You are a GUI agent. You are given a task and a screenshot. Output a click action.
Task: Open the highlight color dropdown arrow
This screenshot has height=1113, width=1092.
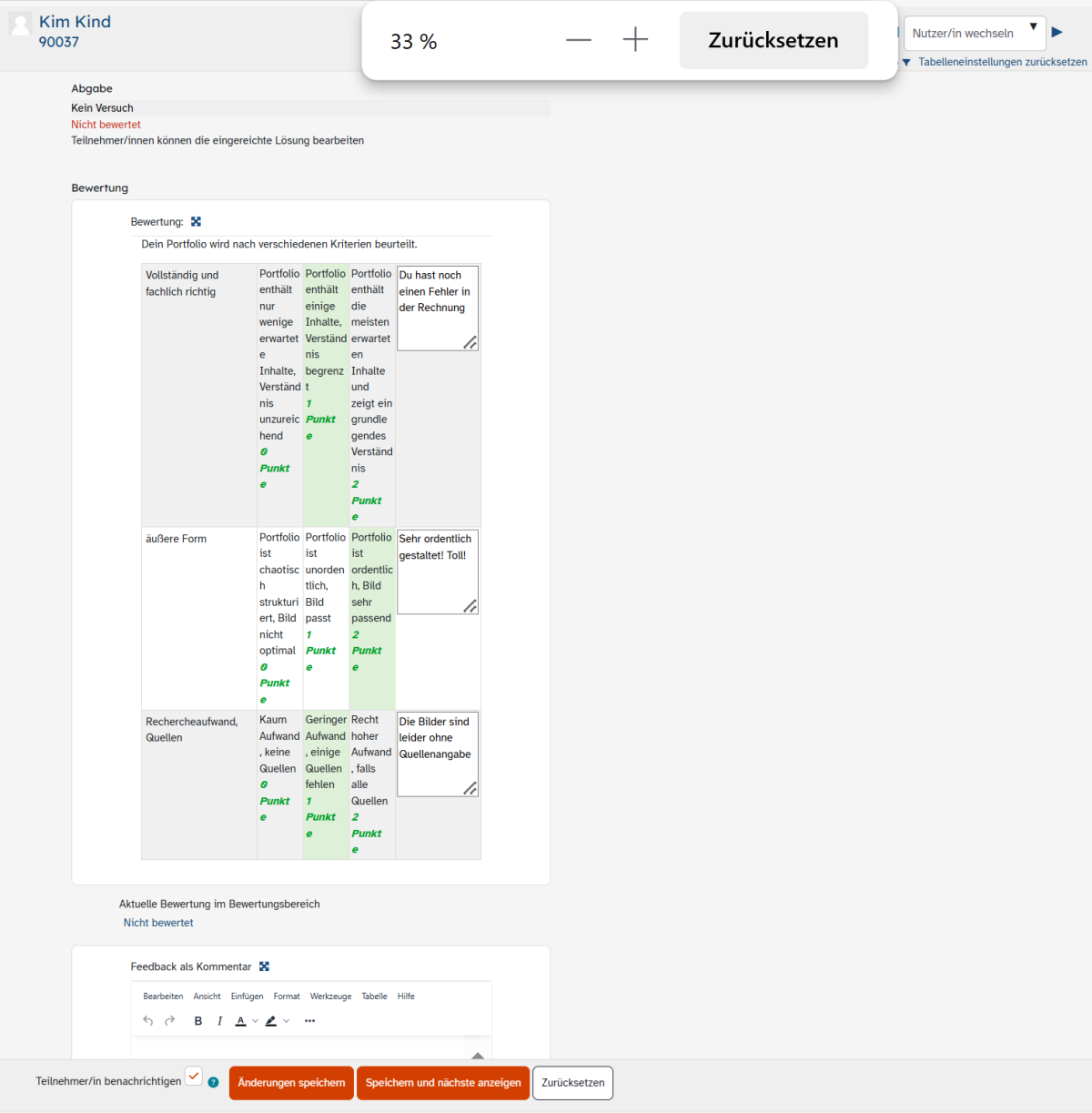287,1021
